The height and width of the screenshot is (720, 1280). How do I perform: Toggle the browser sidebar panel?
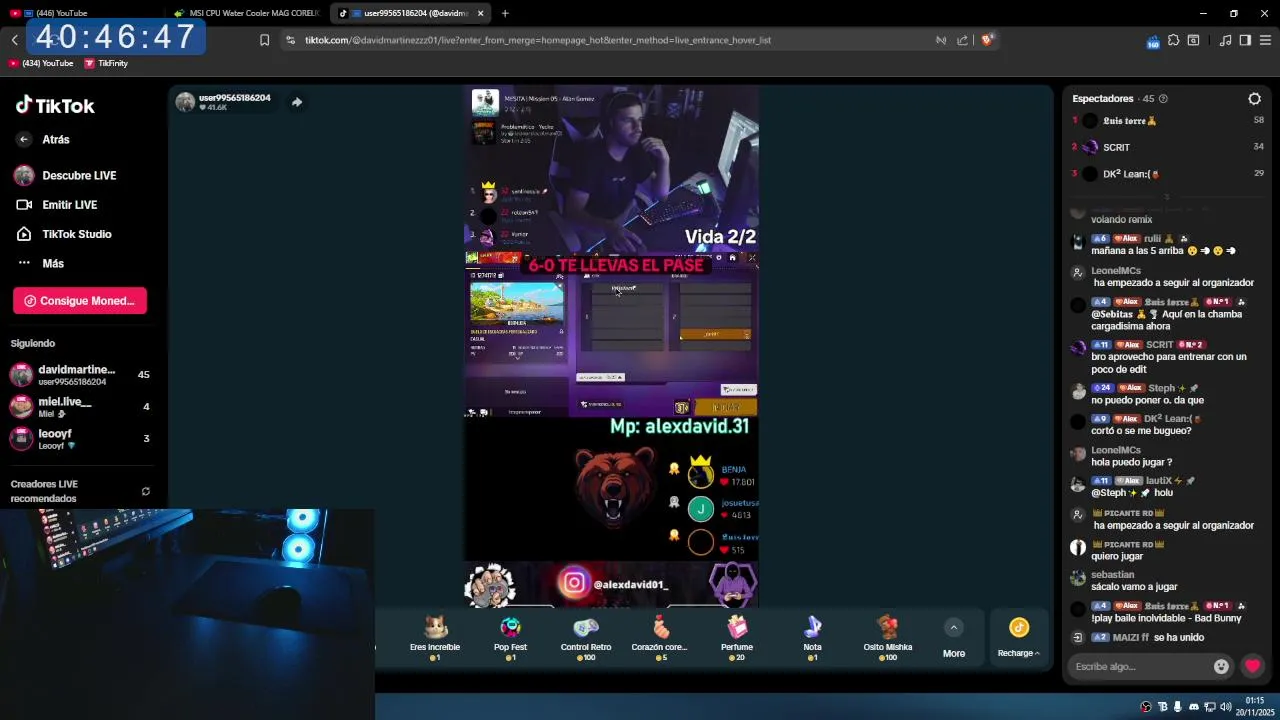click(1245, 40)
